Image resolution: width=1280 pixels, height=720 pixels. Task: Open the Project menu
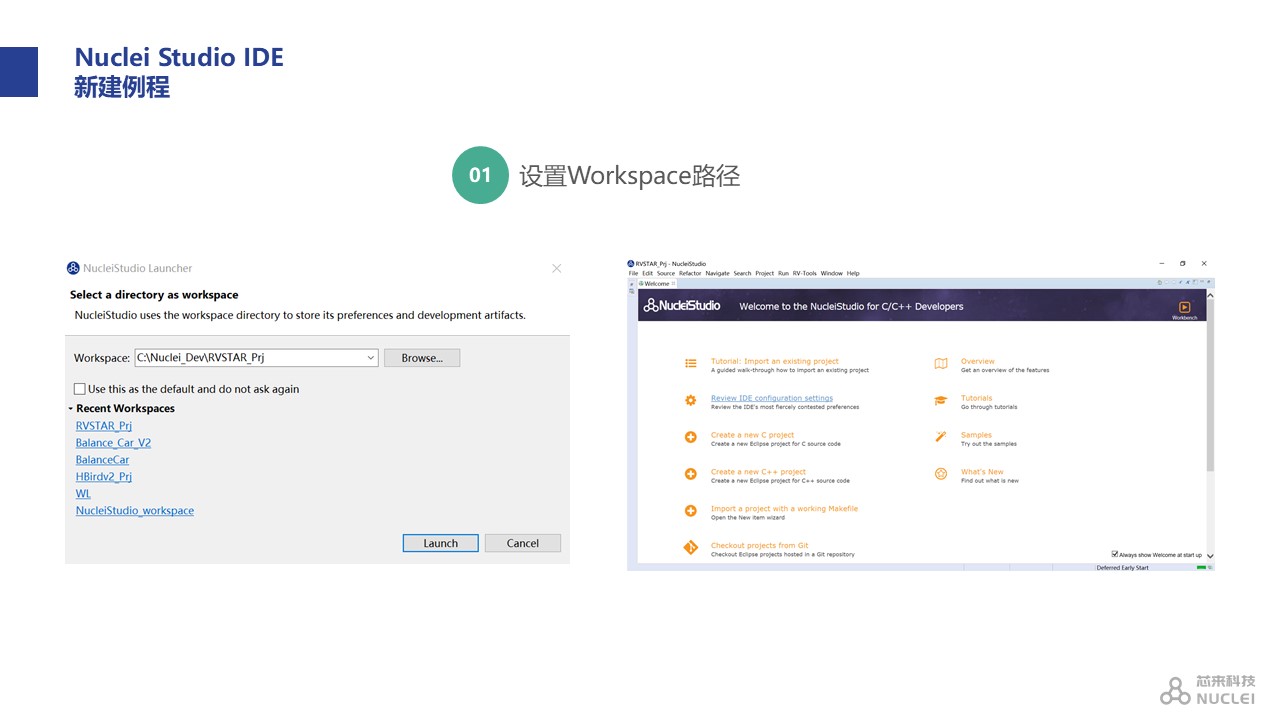(x=765, y=273)
